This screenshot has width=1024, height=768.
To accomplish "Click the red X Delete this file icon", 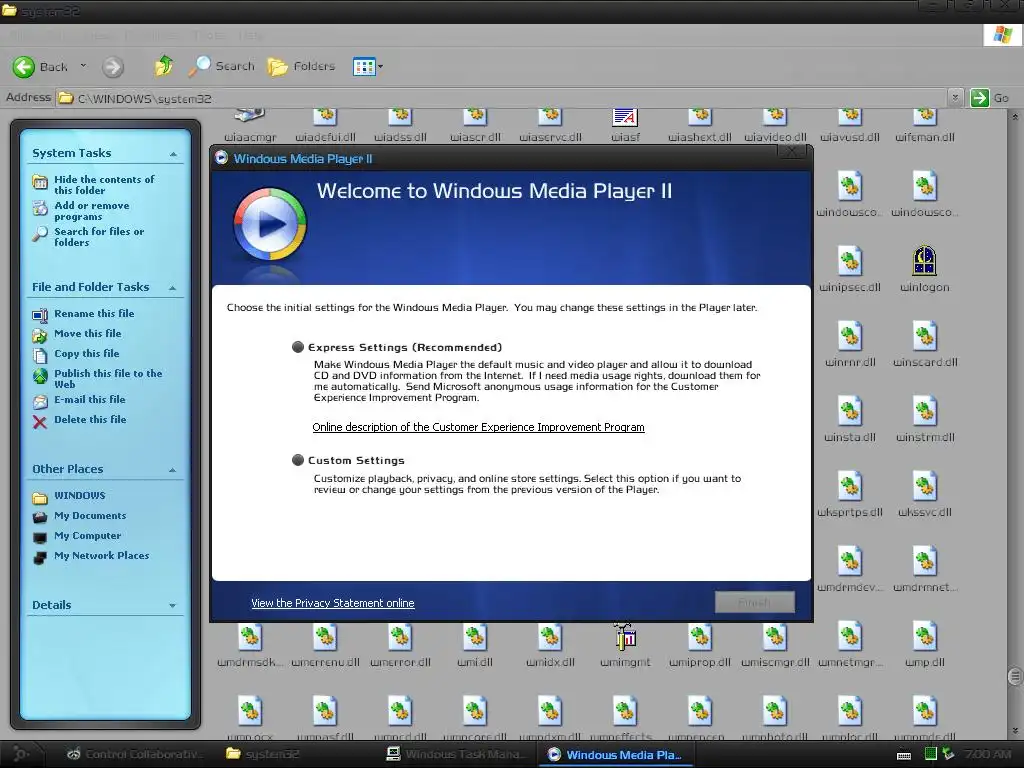I will 40,422.
